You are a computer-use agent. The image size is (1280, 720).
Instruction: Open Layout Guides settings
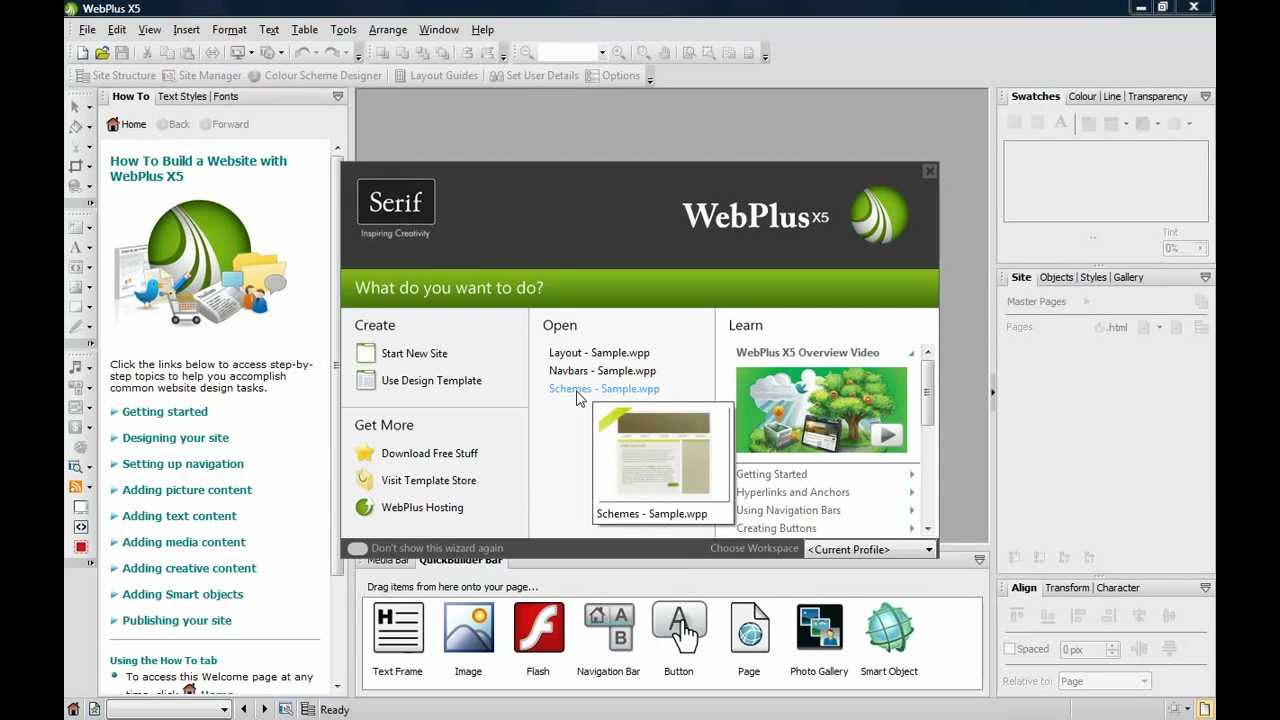click(436, 76)
